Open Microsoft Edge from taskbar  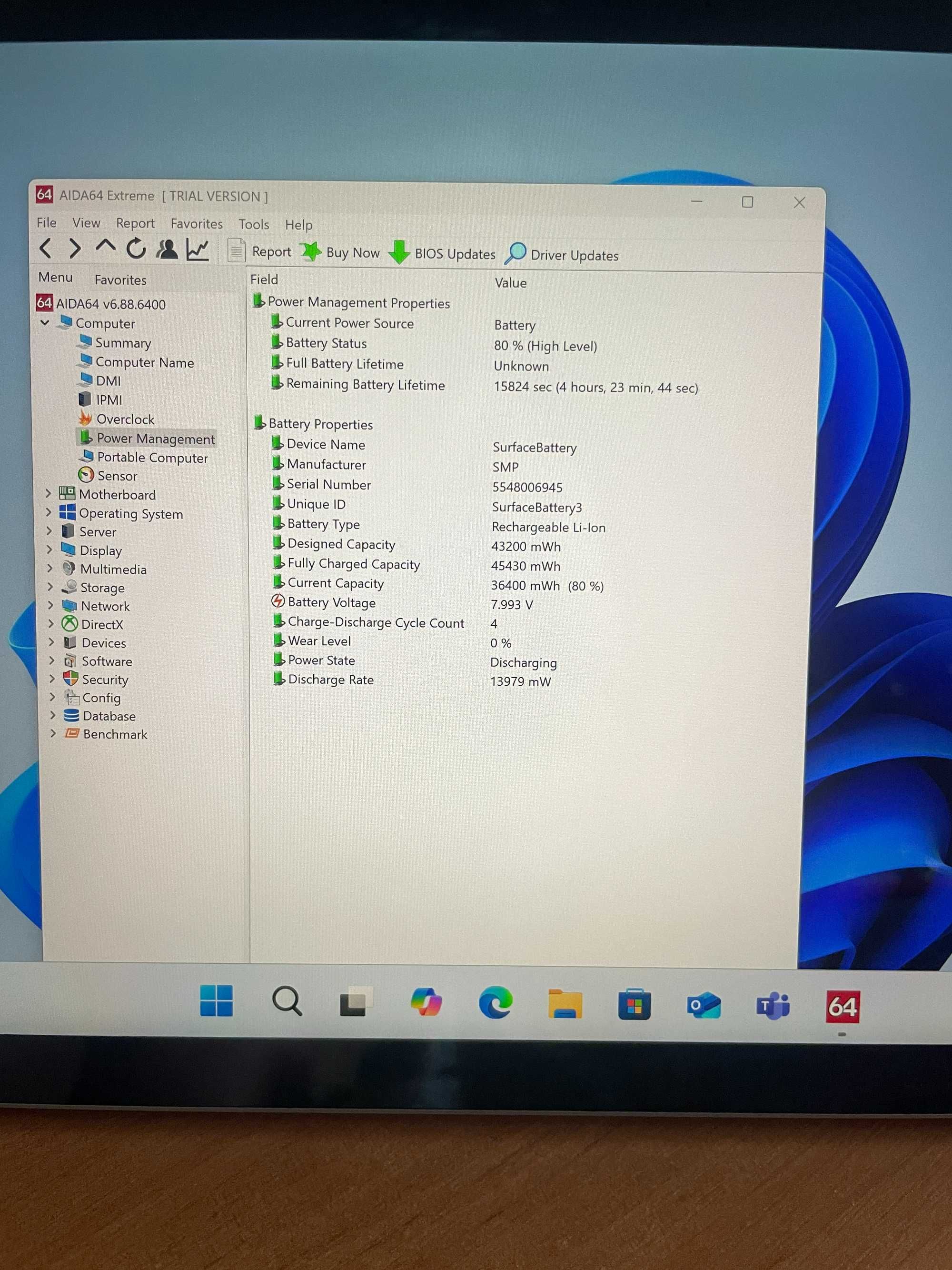coord(496,1003)
